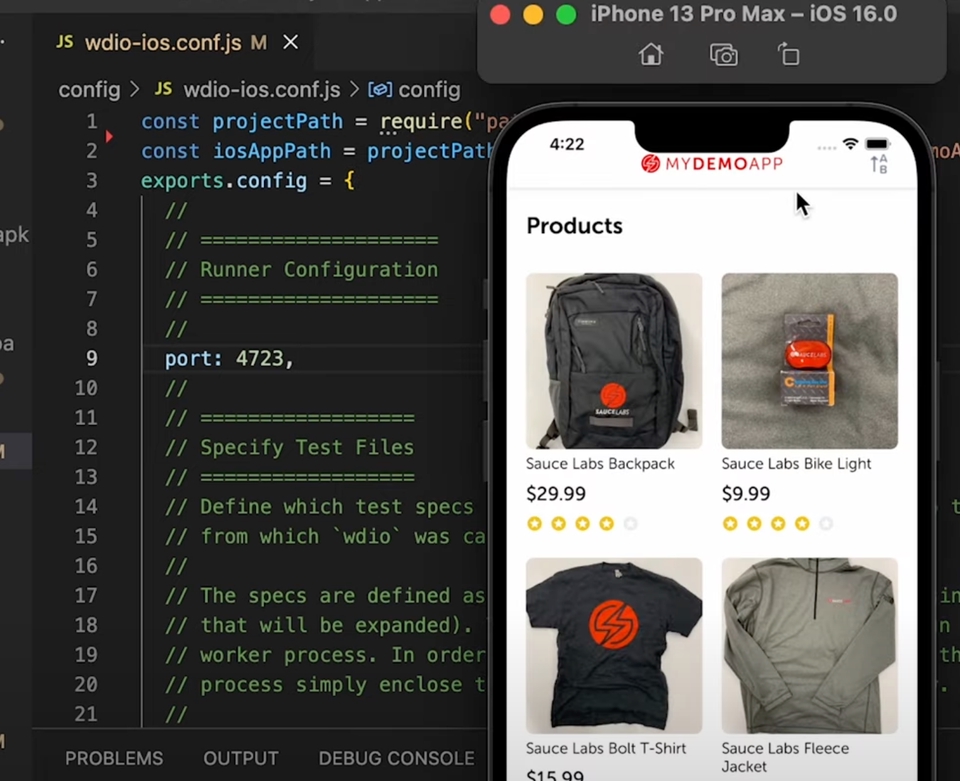Click line number 3 in the gutter
This screenshot has height=781, width=960.
click(92, 181)
